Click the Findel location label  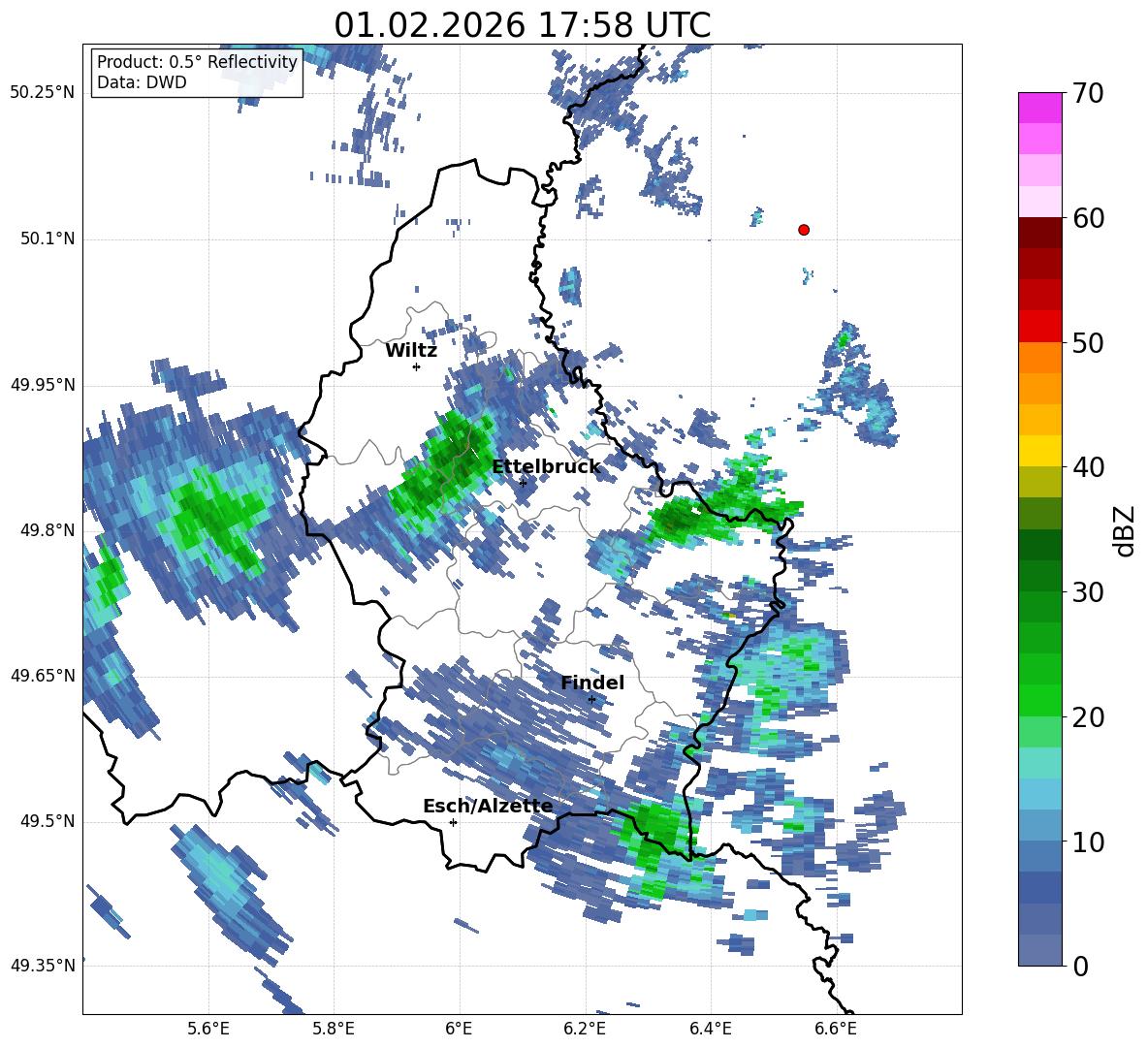point(592,683)
